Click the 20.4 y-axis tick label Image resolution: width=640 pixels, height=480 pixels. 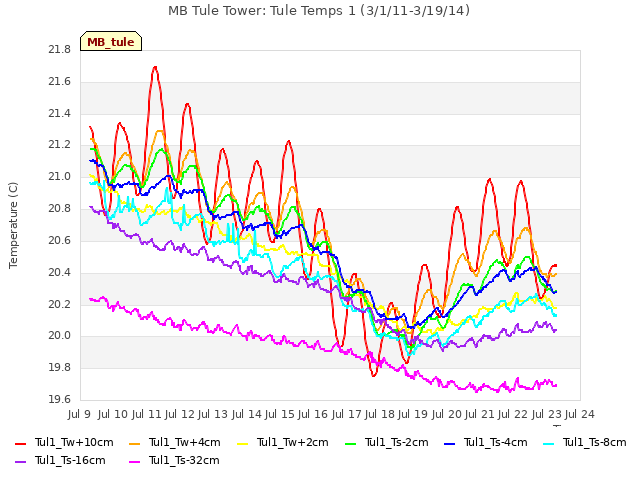click(x=60, y=272)
